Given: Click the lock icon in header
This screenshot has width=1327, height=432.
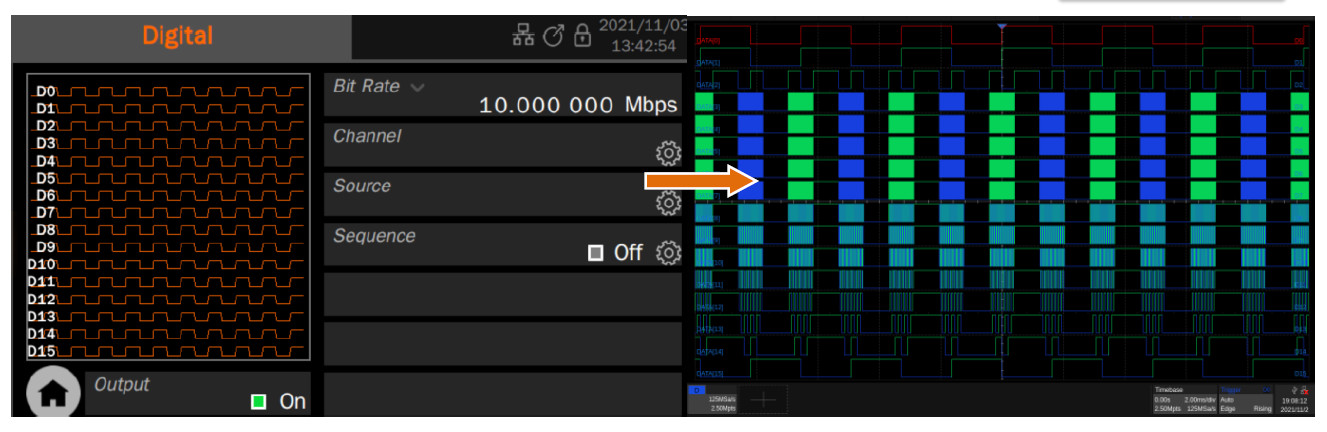Looking at the screenshot, I should pos(582,37).
